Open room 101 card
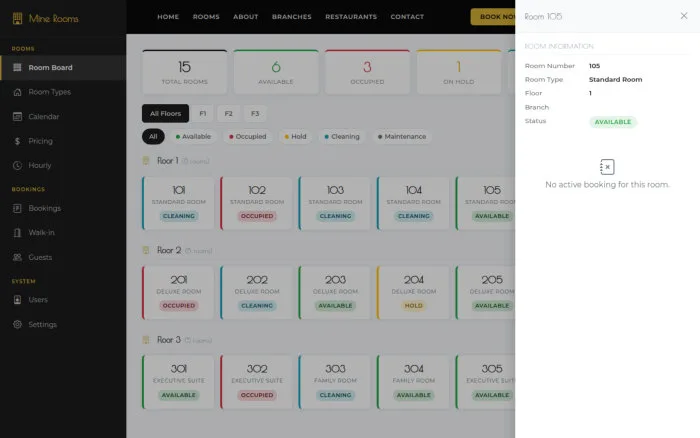 click(178, 203)
